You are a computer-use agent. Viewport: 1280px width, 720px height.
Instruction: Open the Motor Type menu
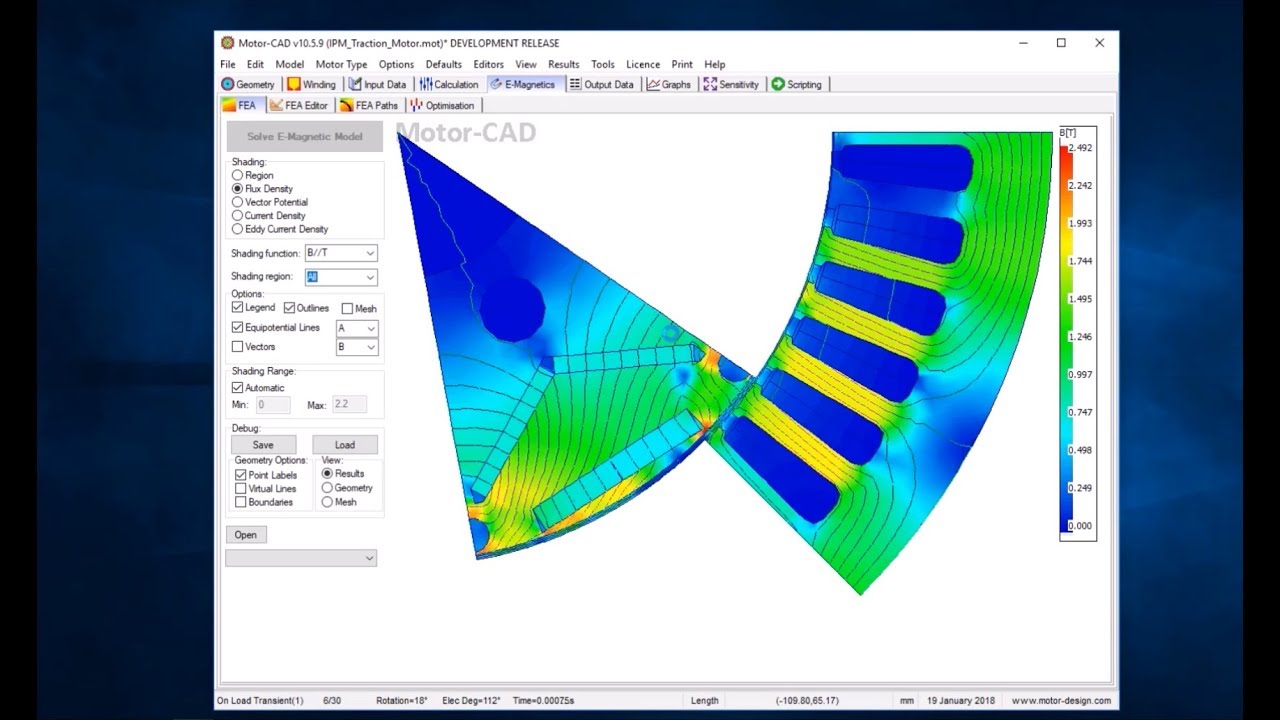(341, 64)
